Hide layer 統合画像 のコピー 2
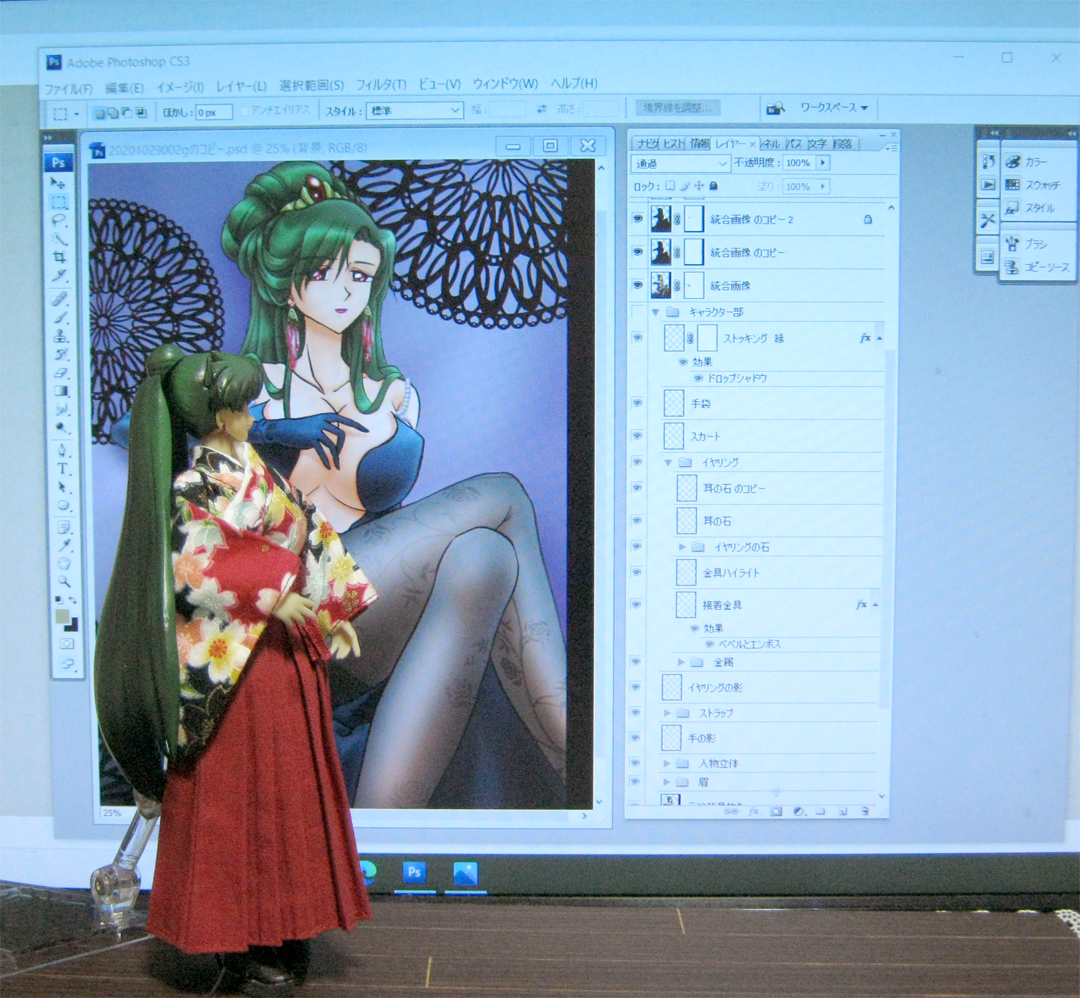Viewport: 1080px width, 998px height. click(637, 218)
